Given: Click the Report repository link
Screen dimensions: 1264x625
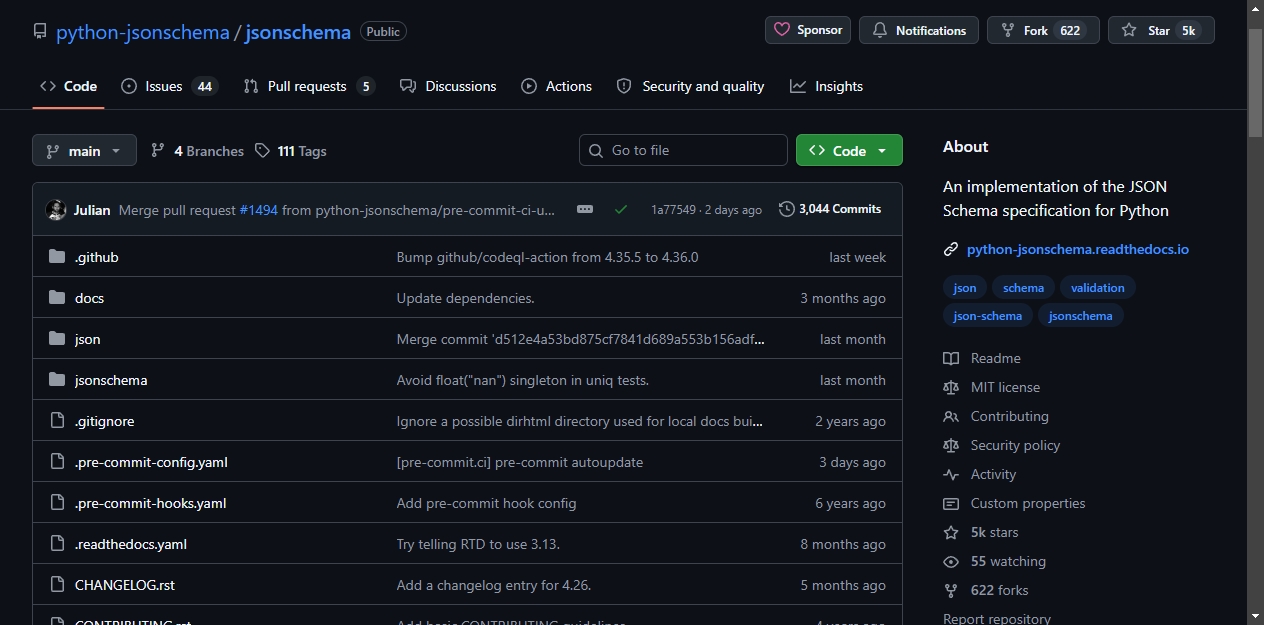Looking at the screenshot, I should coord(997,619).
